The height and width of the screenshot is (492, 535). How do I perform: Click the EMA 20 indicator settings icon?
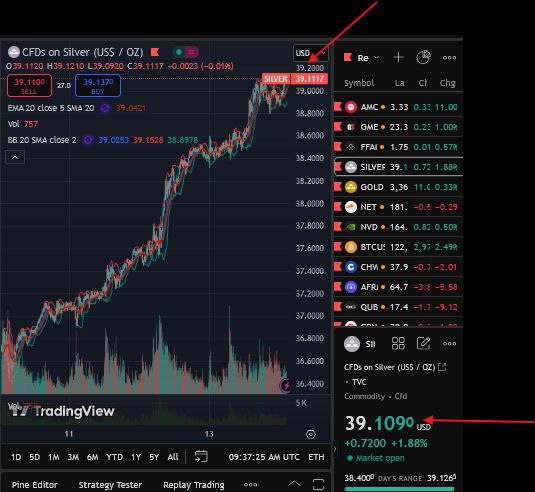[105, 108]
